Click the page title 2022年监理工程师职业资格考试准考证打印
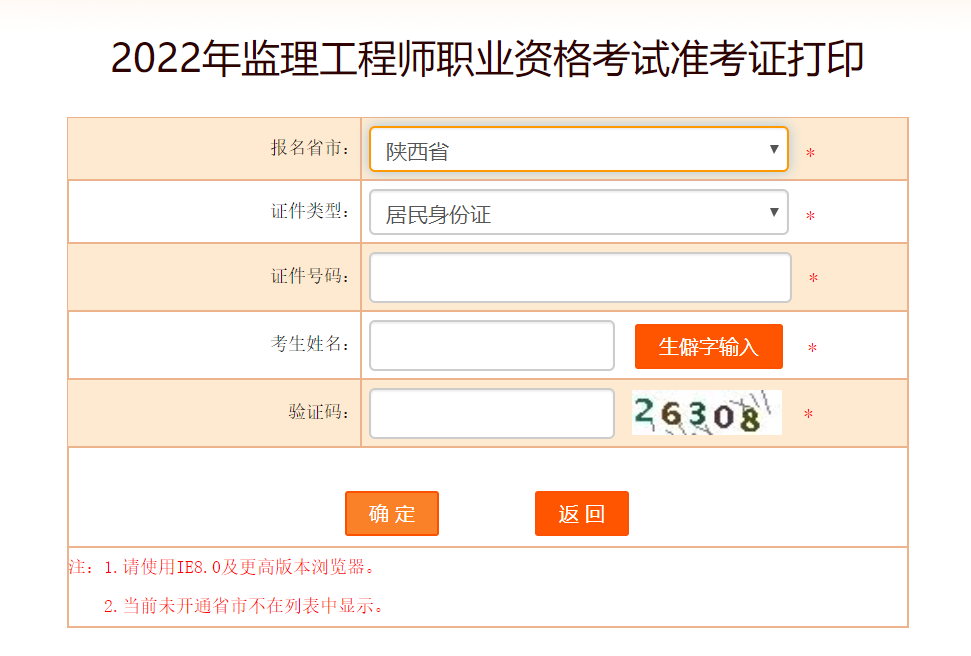 pos(485,58)
